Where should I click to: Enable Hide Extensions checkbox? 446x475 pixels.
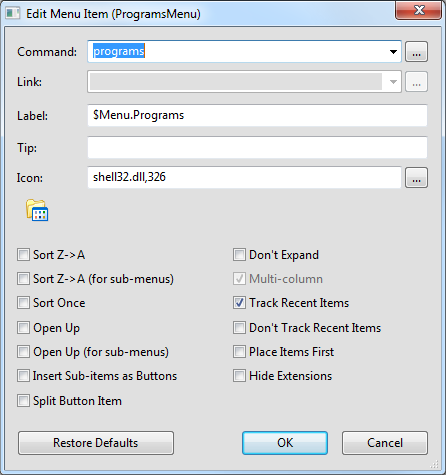pos(239,376)
